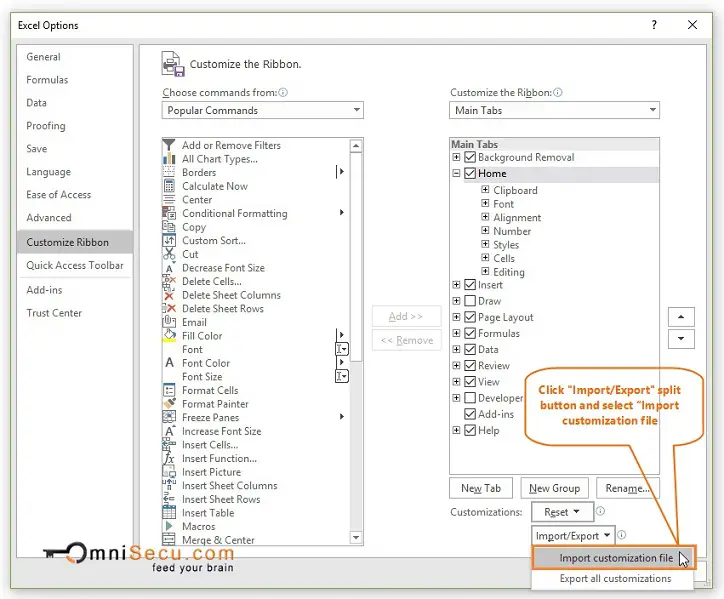
Task: Click the Freeze Panes icon
Action: point(169,417)
